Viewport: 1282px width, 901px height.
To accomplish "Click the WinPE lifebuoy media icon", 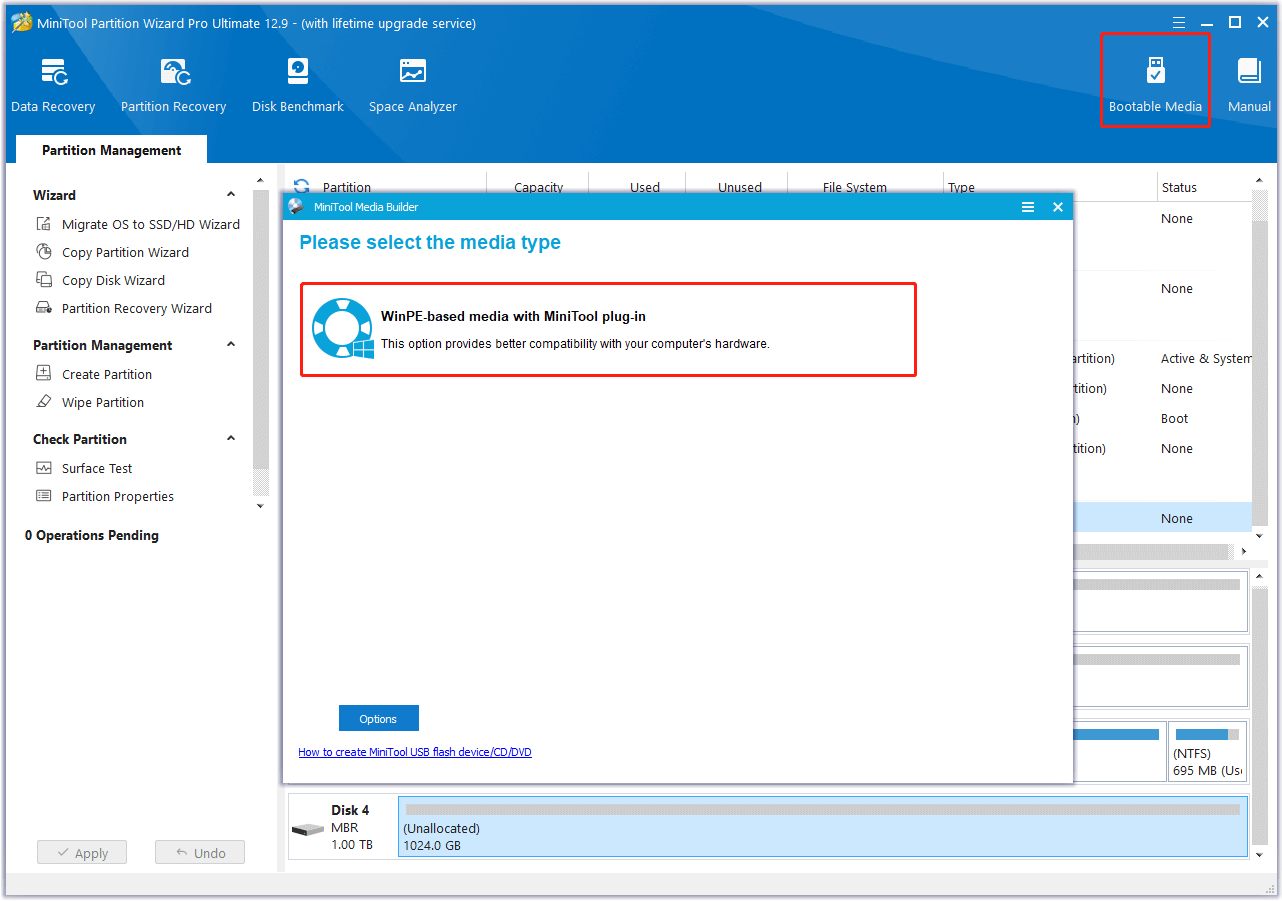I will point(342,328).
